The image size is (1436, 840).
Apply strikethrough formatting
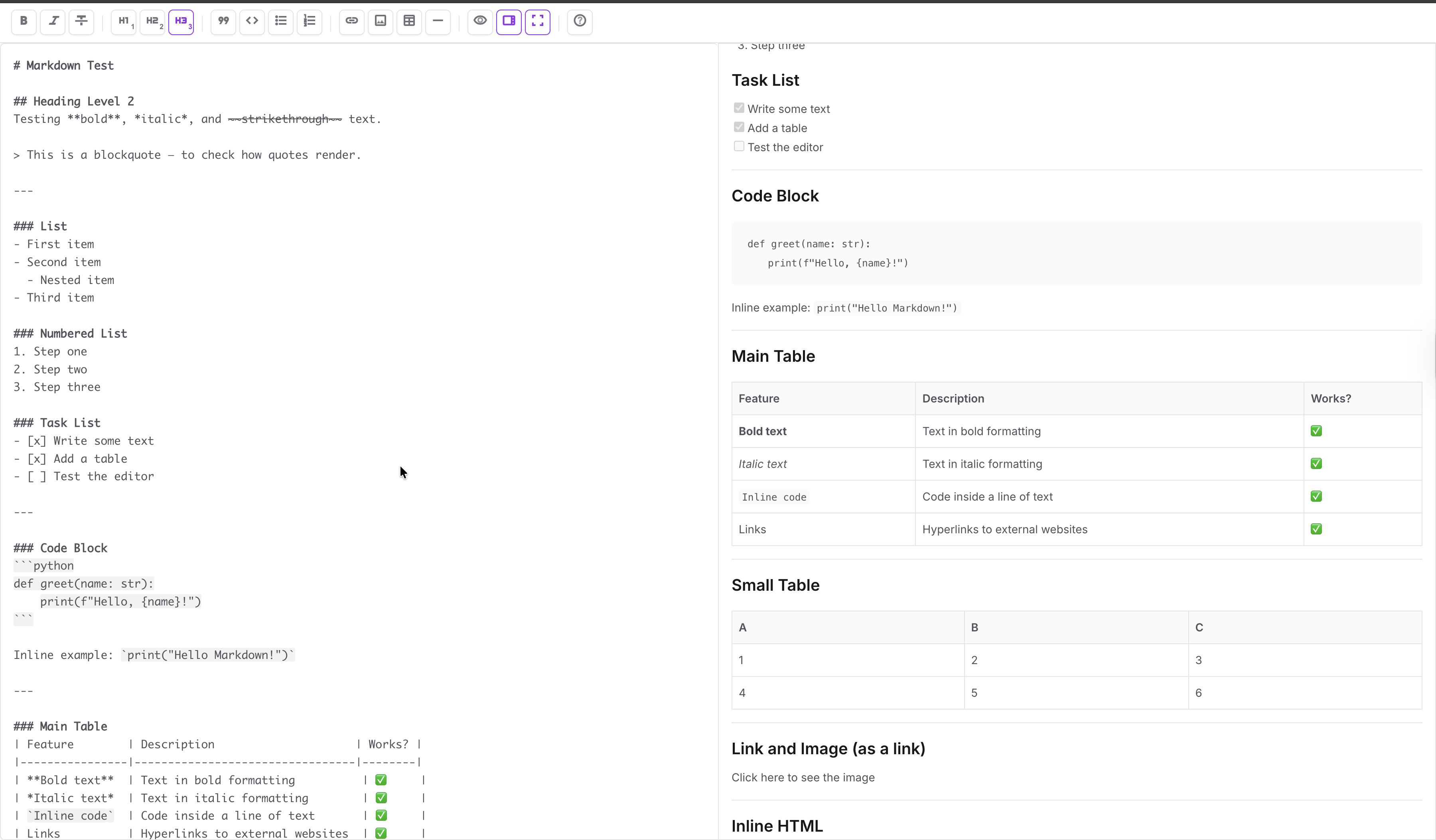81,21
